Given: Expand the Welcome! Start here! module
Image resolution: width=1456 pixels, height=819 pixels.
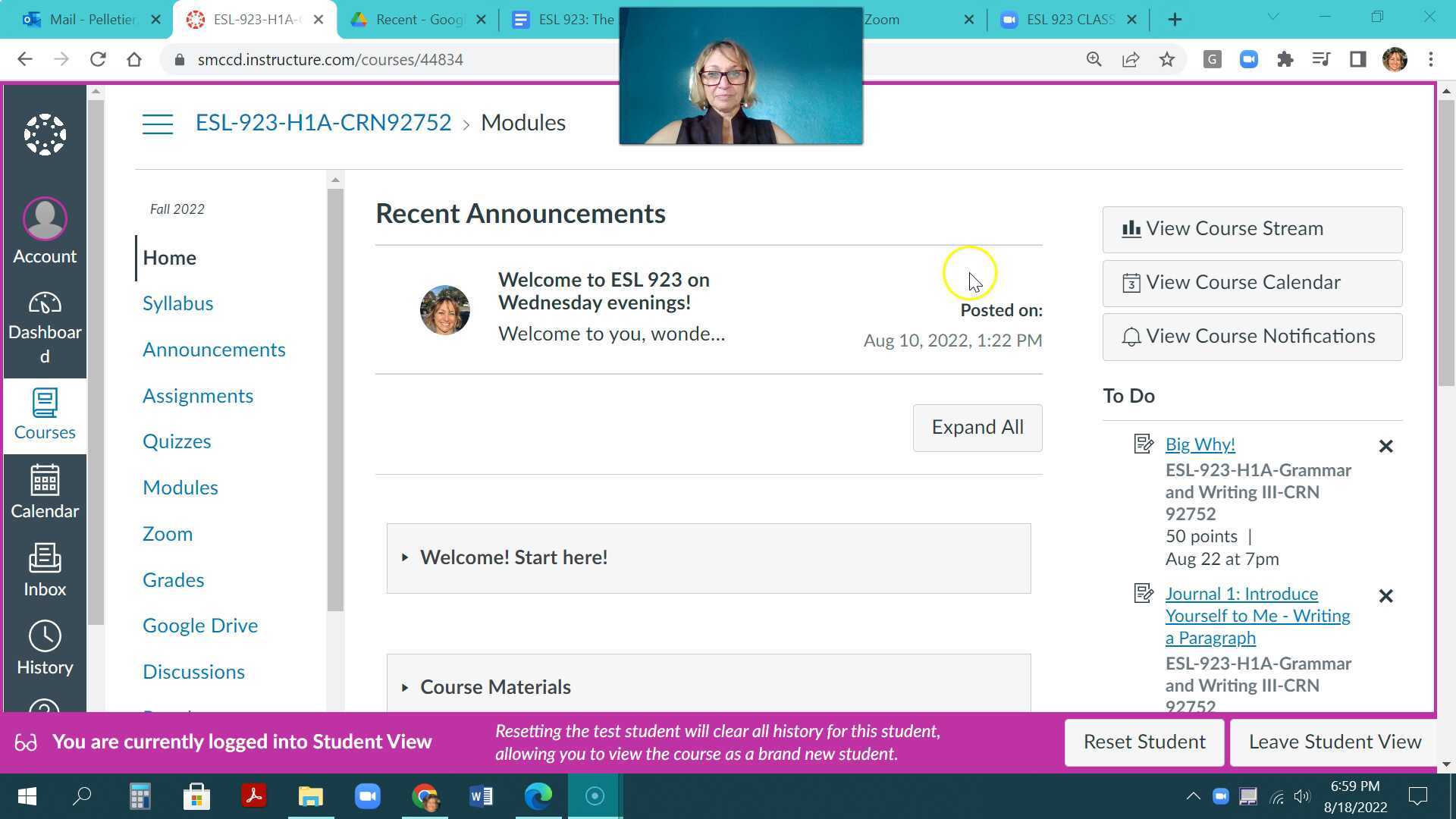Looking at the screenshot, I should pos(406,558).
